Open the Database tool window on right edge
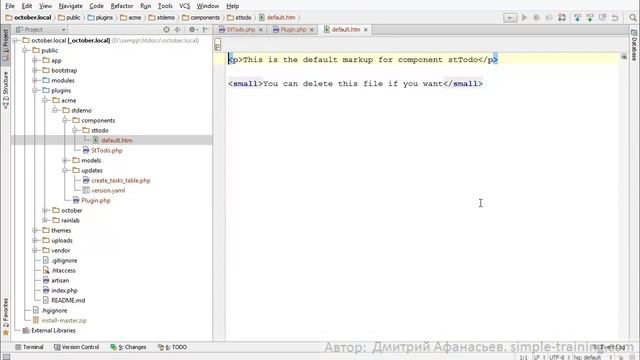This screenshot has height=360, width=640. pyautogui.click(x=634, y=46)
